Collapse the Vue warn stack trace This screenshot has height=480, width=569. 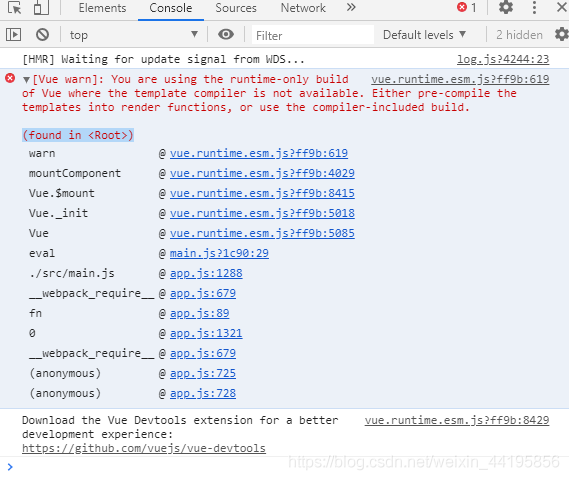(26, 80)
